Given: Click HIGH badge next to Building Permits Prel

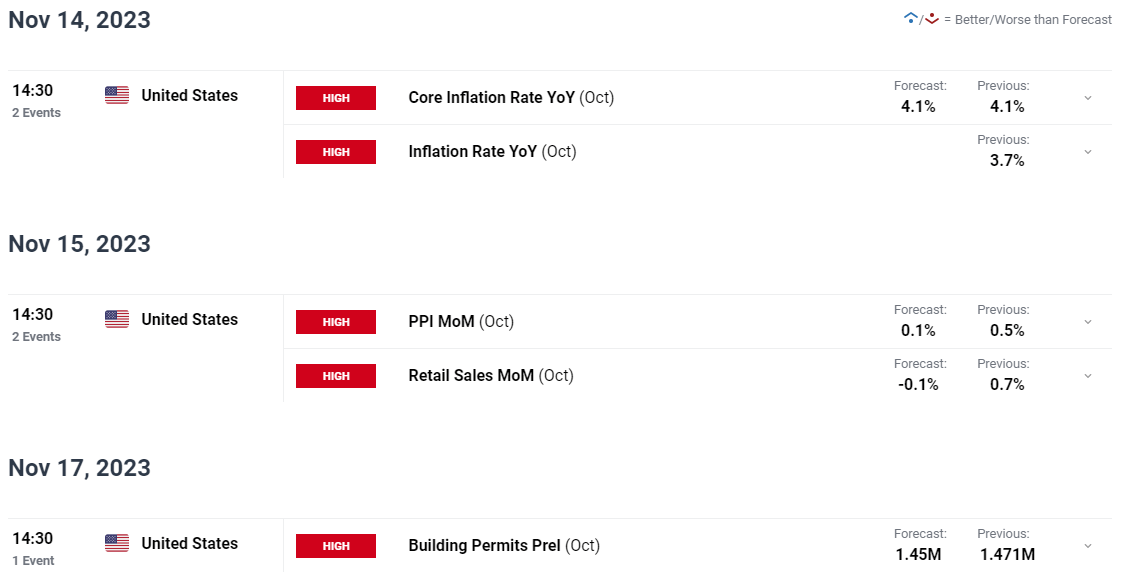Looking at the screenshot, I should (336, 546).
